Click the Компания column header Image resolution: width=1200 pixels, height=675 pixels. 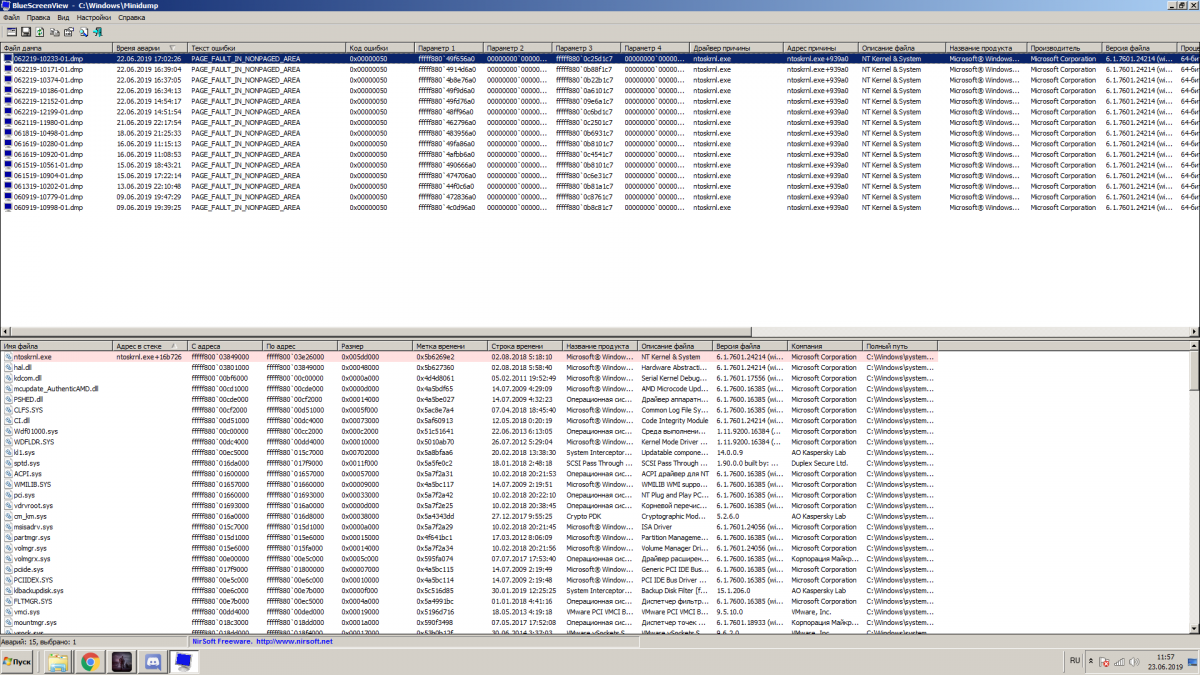pos(825,346)
